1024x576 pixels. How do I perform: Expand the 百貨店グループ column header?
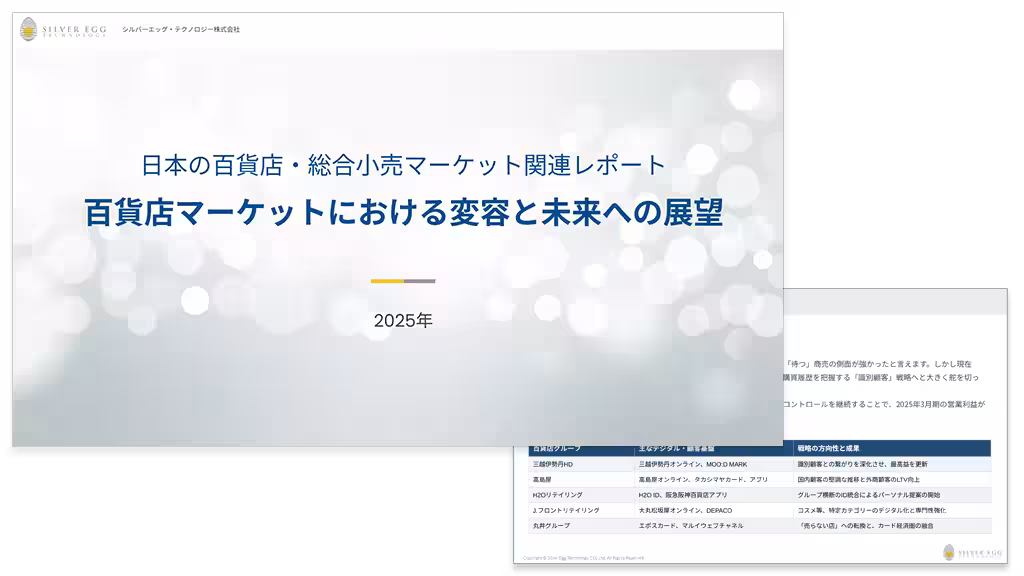pyautogui.click(x=558, y=447)
